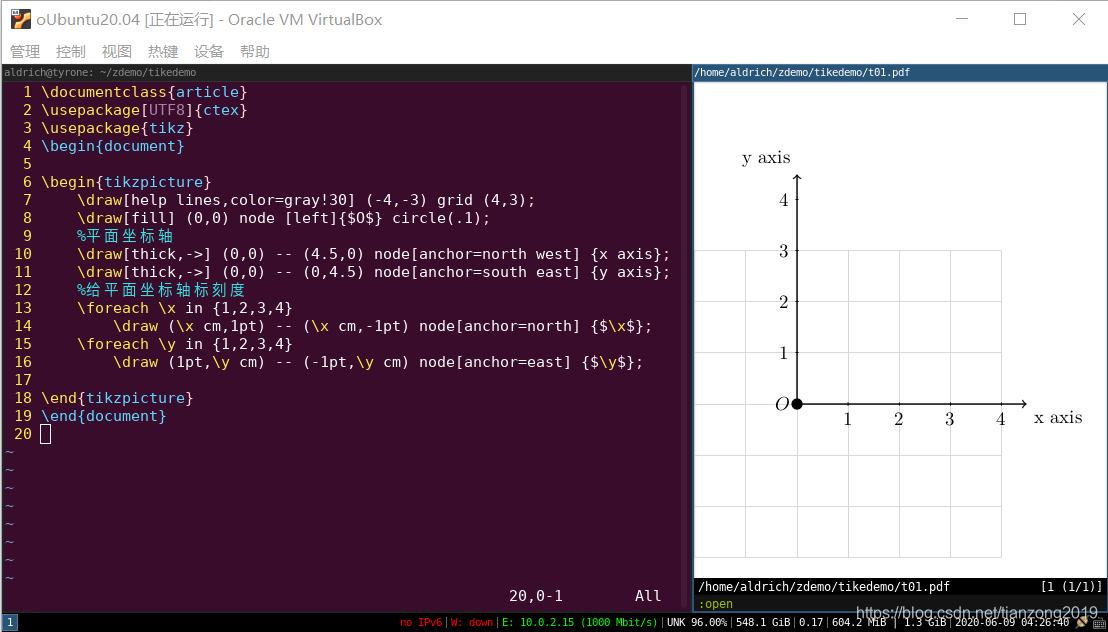The image size is (1108, 632).
Task: Click the y-axis tick label 4
Action: pyautogui.click(x=783, y=200)
